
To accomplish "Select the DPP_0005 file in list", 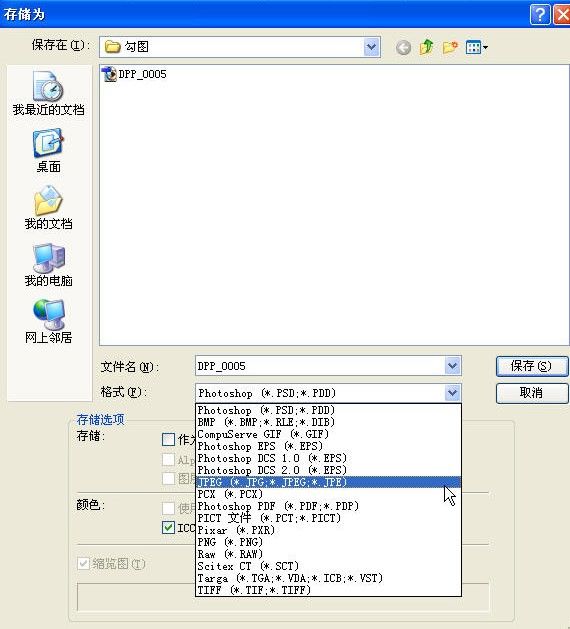I will pyautogui.click(x=134, y=74).
